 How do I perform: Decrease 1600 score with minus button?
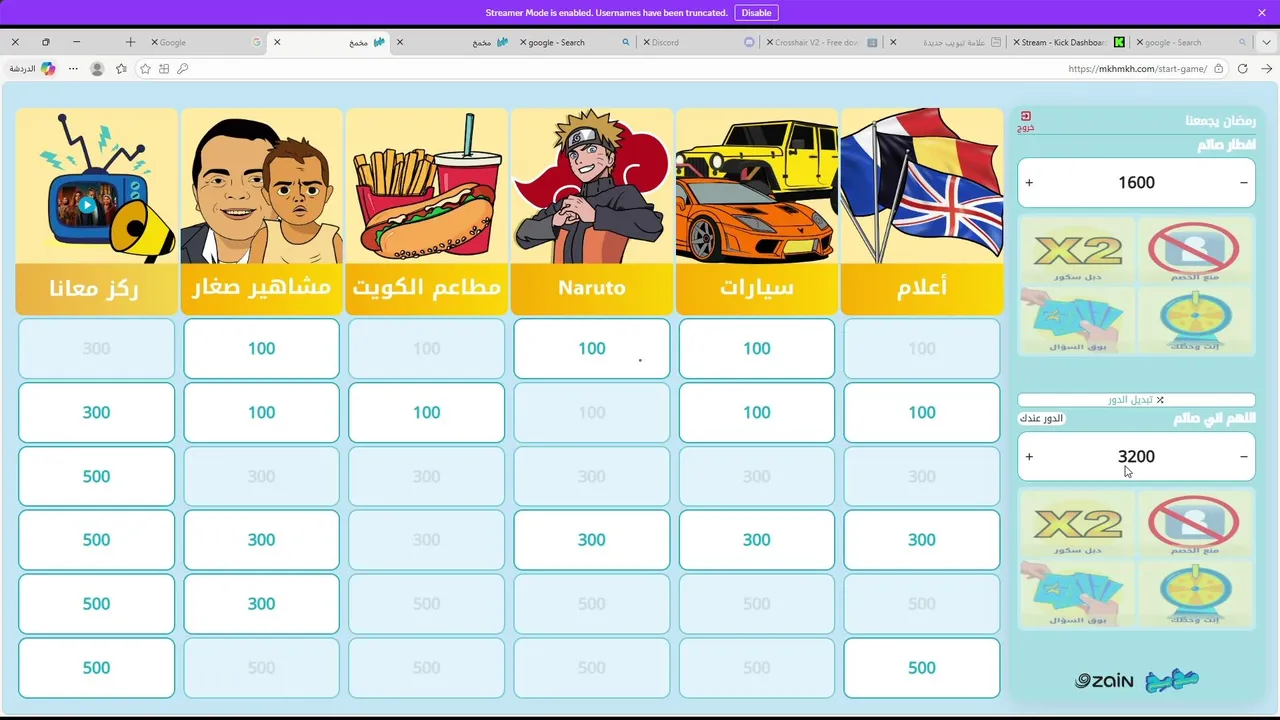[x=1243, y=183]
